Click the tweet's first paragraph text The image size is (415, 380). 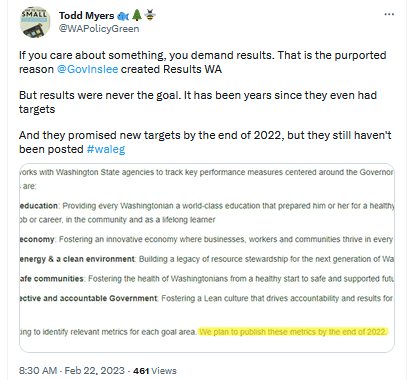point(203,62)
